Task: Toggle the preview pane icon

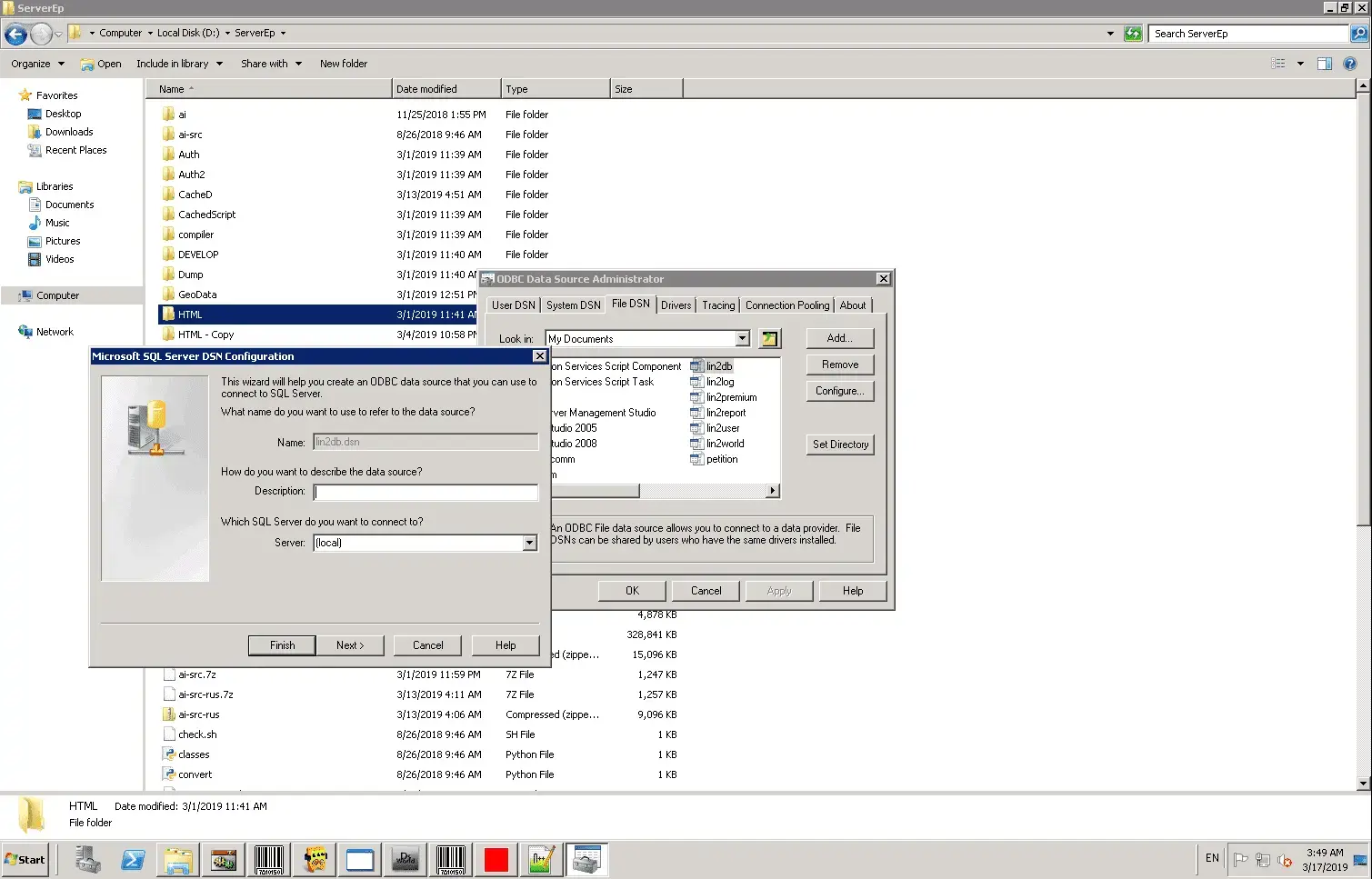Action: (1325, 64)
